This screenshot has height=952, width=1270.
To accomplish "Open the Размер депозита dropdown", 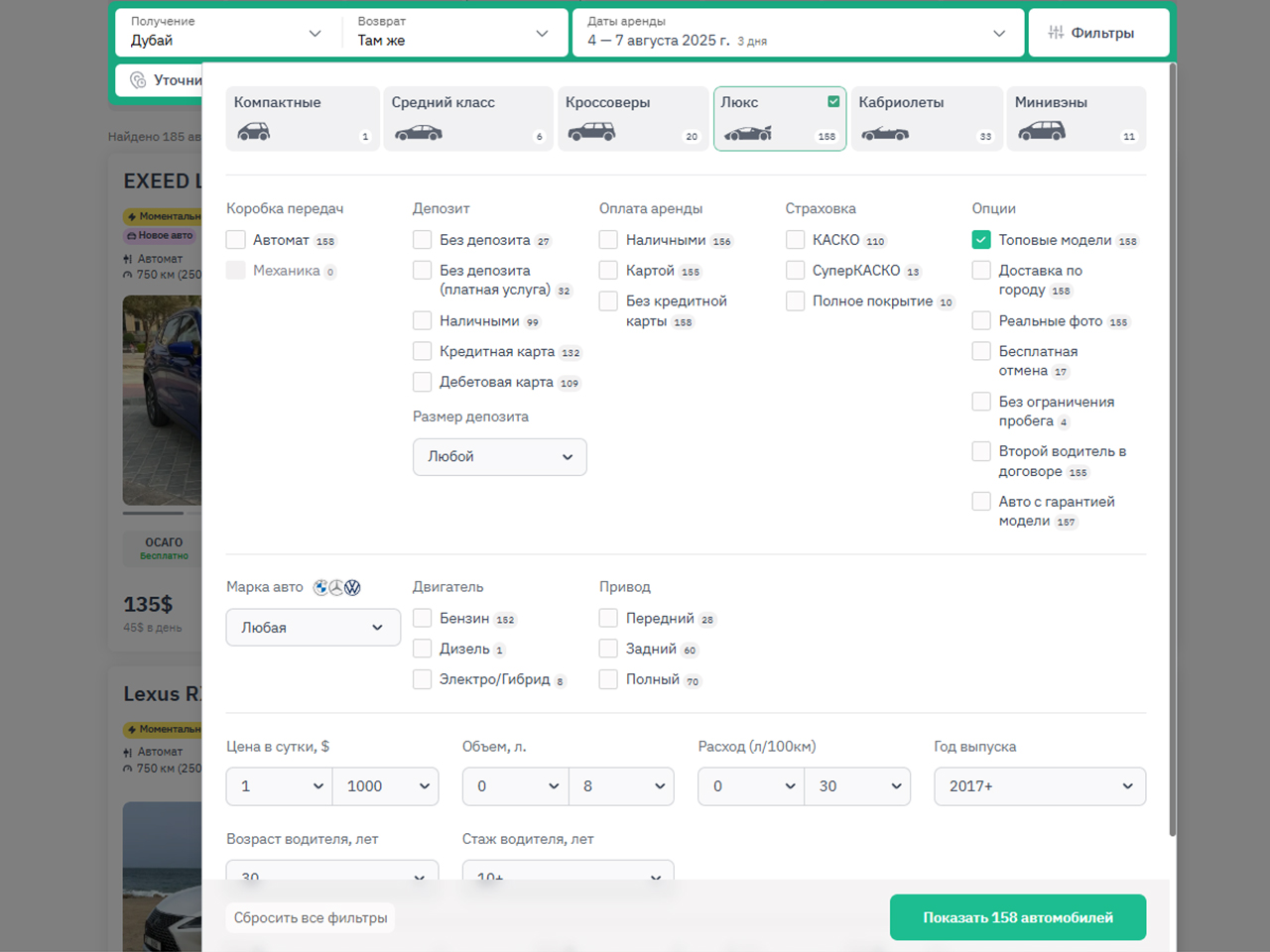I will (500, 457).
